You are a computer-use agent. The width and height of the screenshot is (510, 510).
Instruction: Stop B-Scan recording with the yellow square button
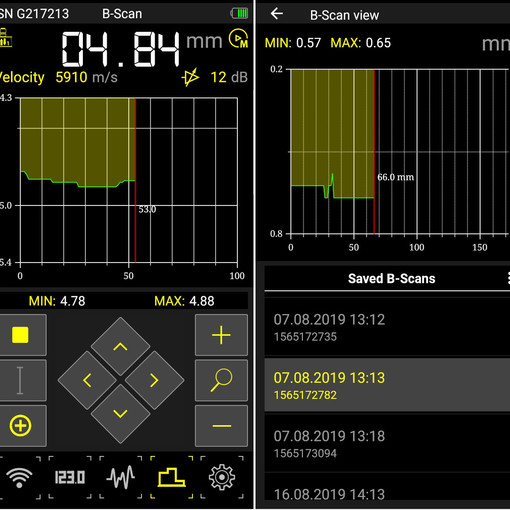pos(21,335)
